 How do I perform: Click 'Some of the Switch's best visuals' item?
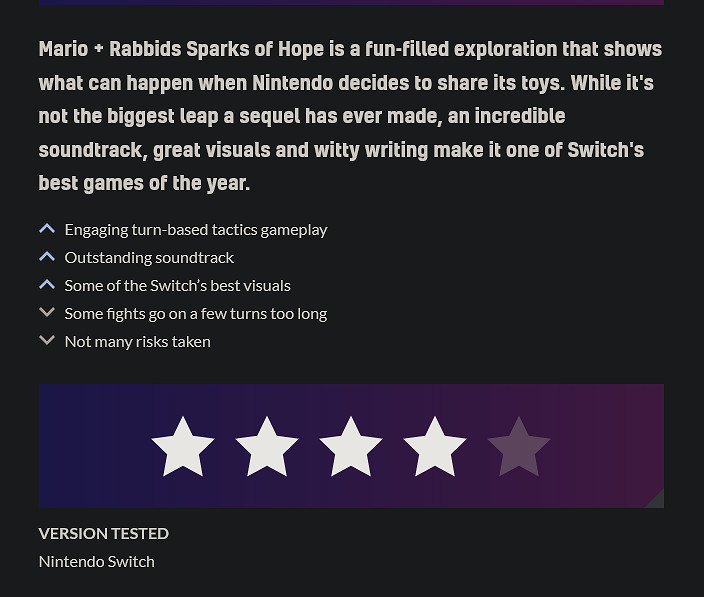click(x=178, y=285)
